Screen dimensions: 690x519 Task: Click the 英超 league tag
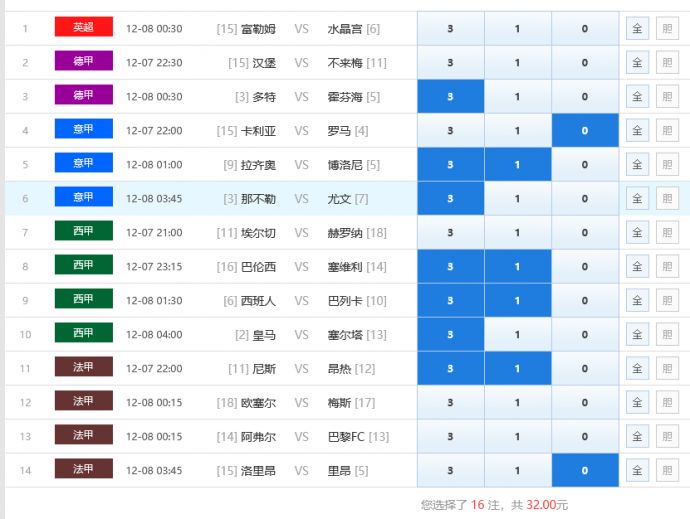(x=83, y=27)
